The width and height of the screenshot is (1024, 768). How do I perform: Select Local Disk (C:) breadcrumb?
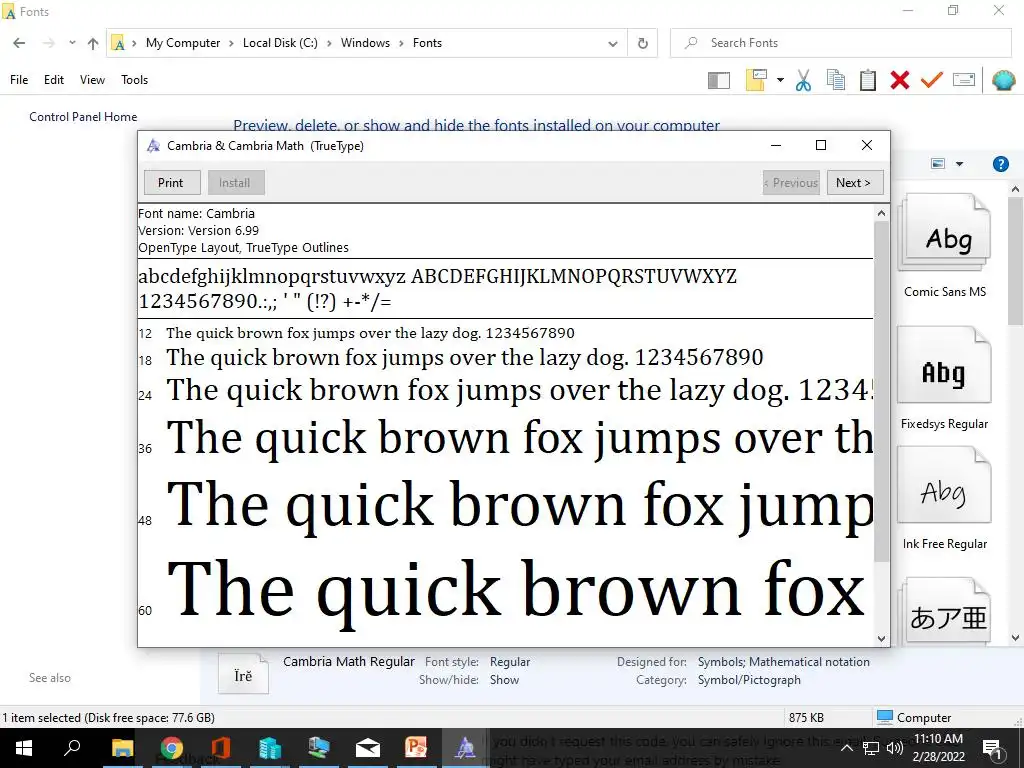(280, 43)
